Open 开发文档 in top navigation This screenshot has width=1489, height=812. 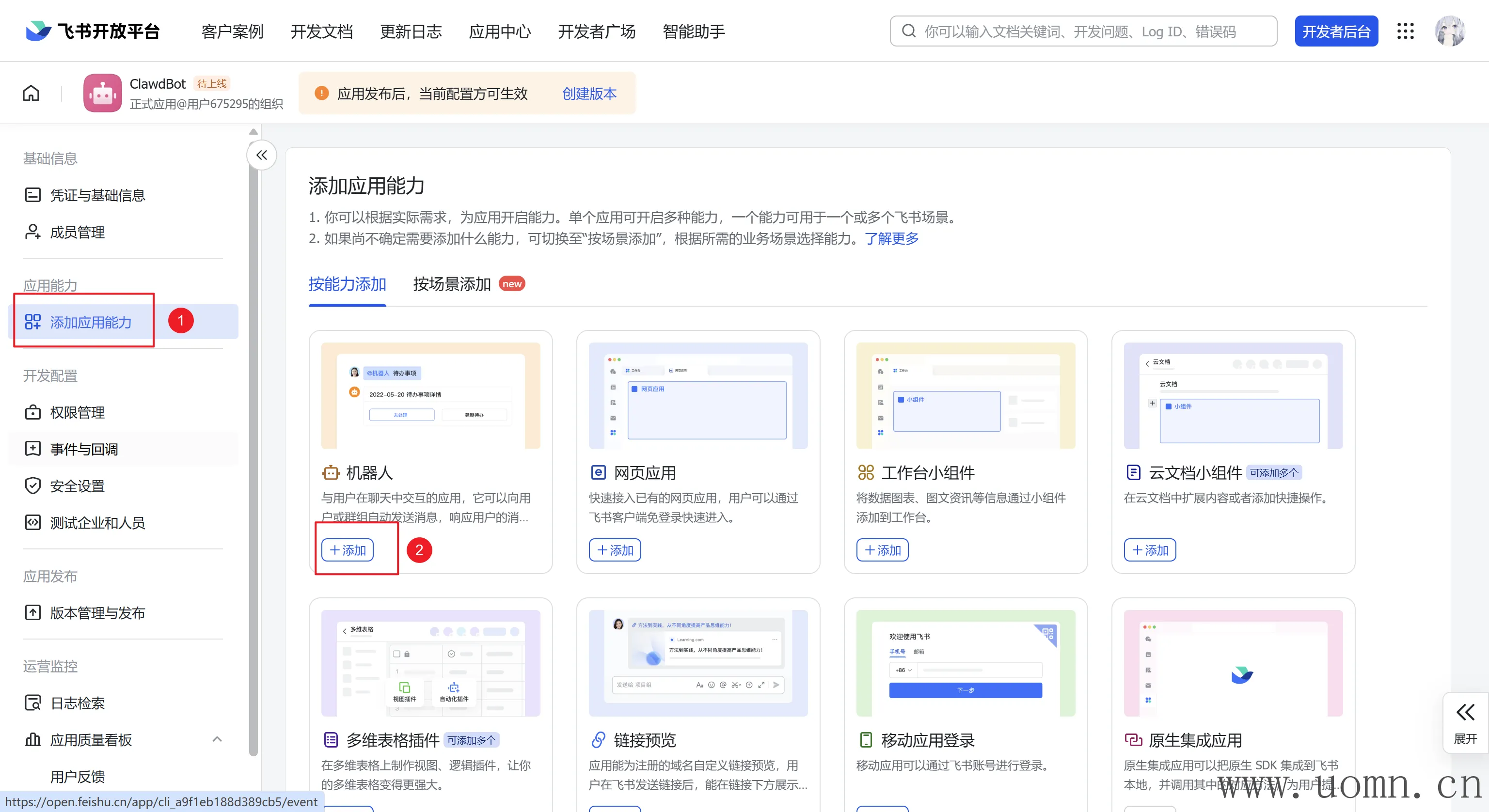click(x=321, y=31)
